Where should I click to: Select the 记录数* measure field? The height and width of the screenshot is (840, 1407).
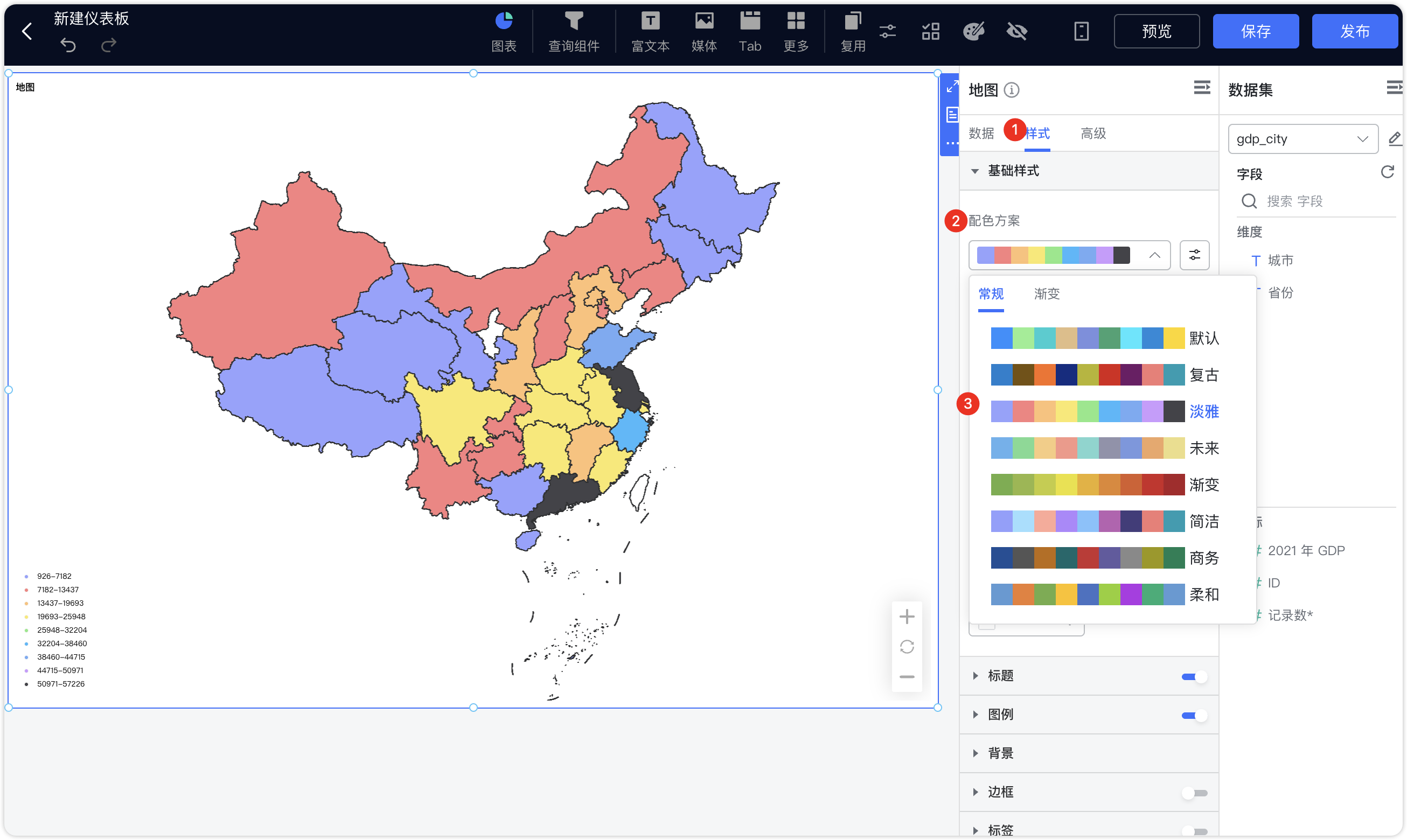(1289, 615)
